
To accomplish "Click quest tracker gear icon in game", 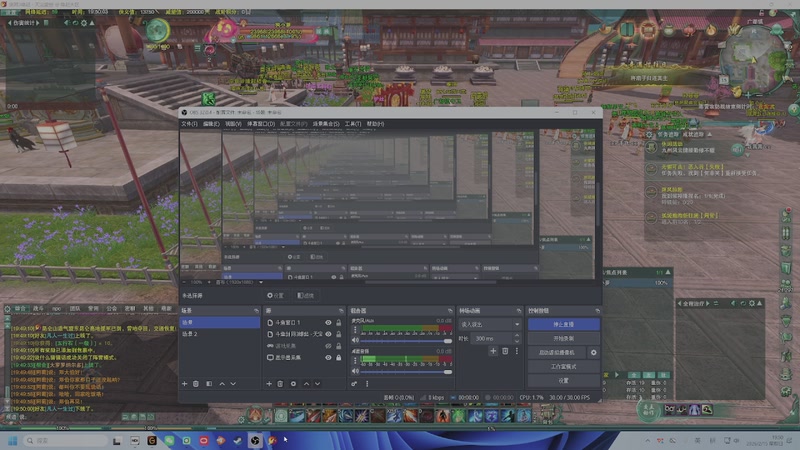I will tap(649, 134).
